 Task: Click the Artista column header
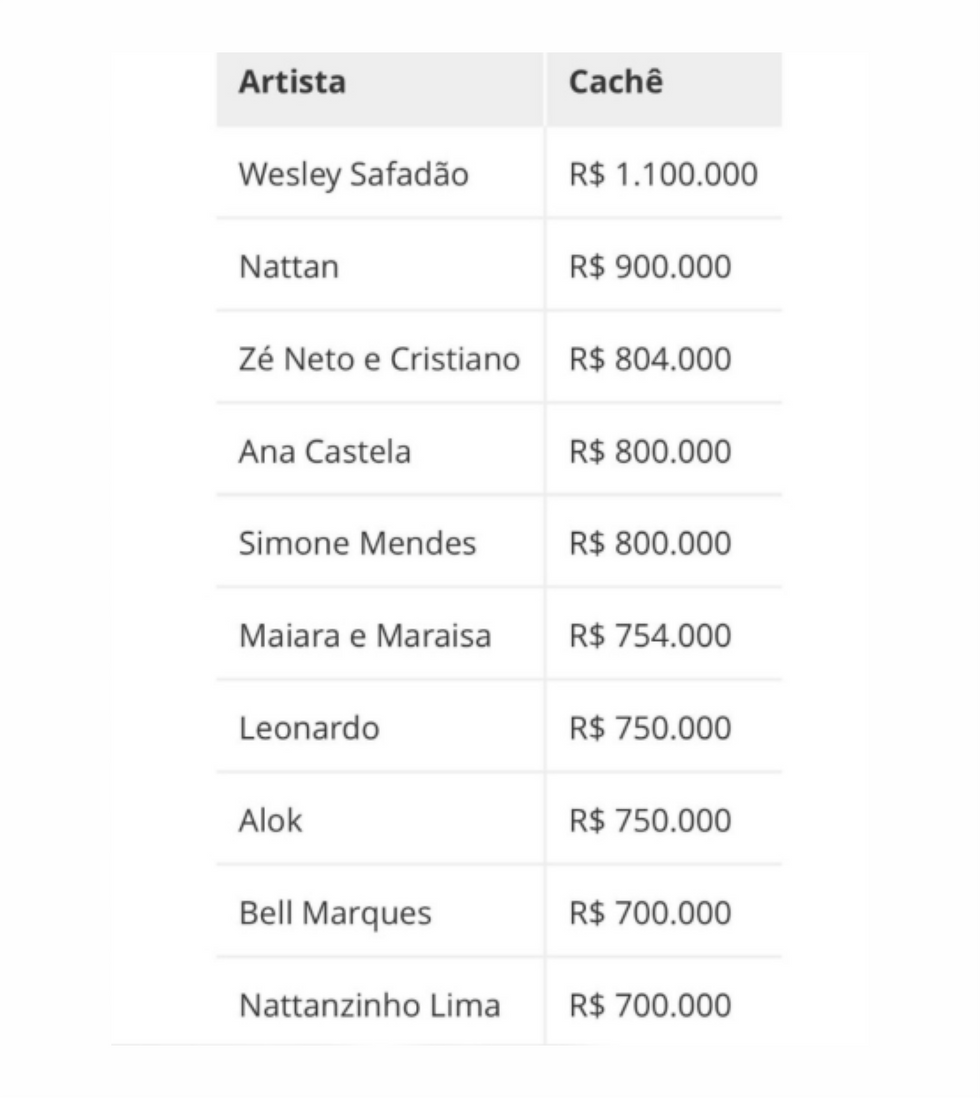[292, 83]
